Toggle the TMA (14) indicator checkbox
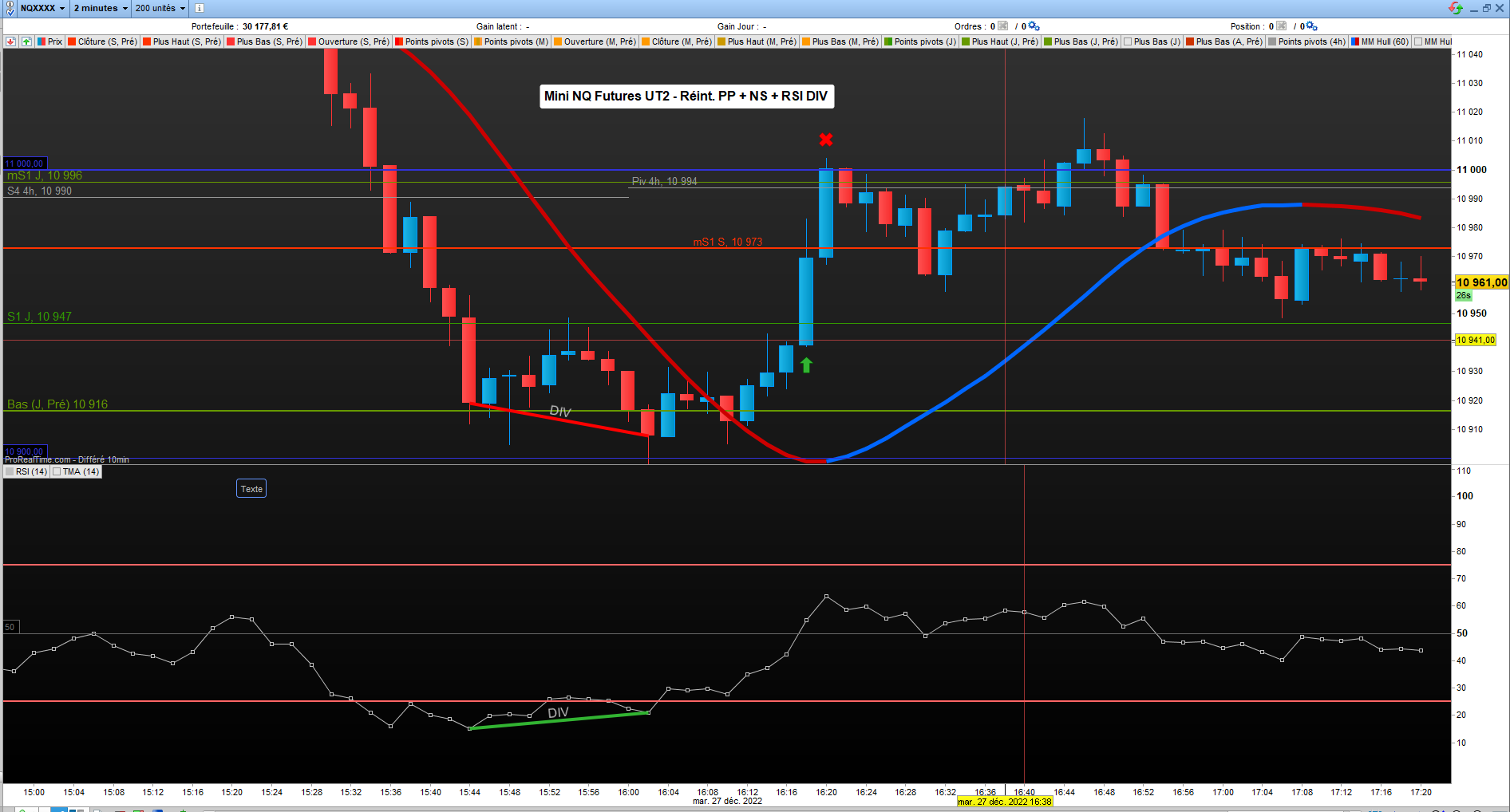 (57, 471)
